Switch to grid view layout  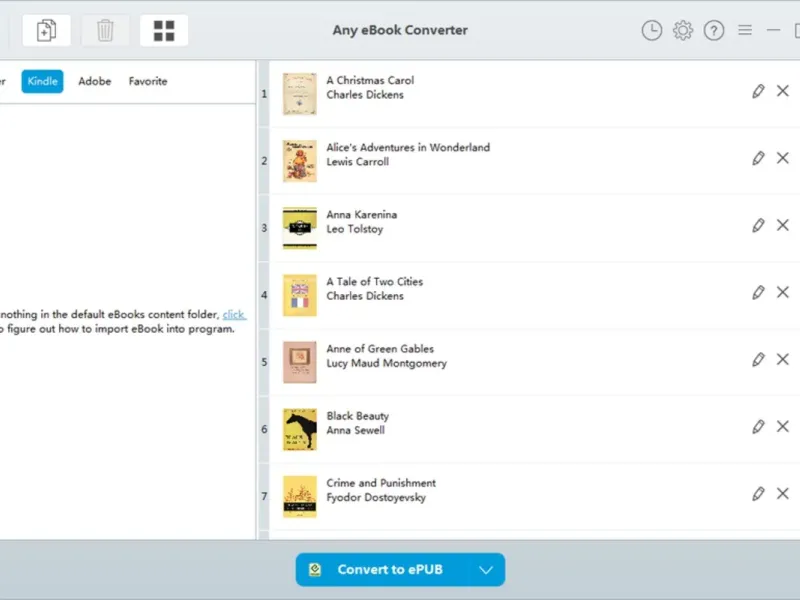[x=164, y=31]
